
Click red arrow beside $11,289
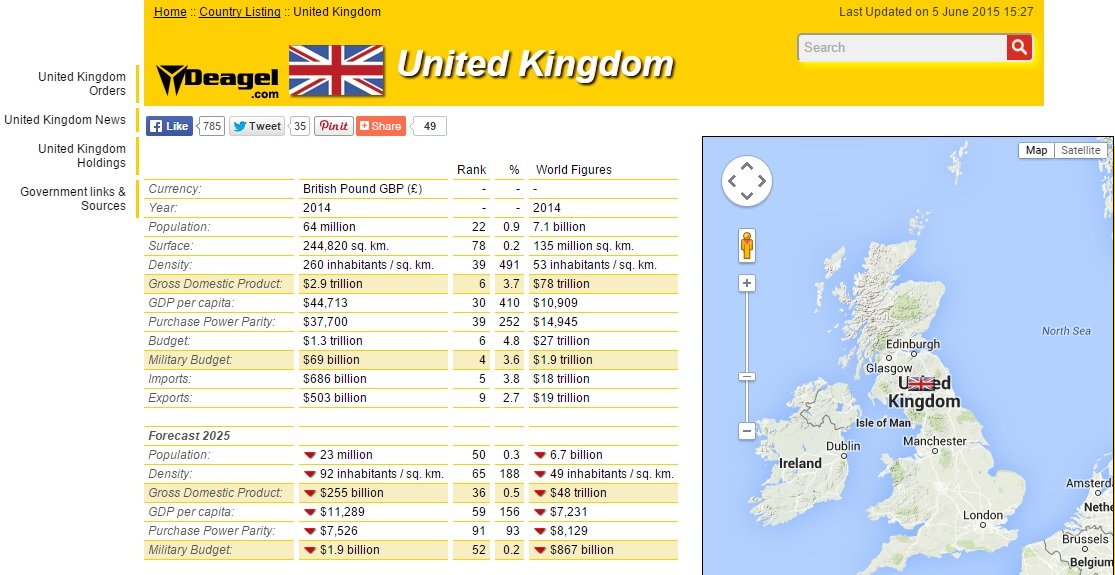309,512
